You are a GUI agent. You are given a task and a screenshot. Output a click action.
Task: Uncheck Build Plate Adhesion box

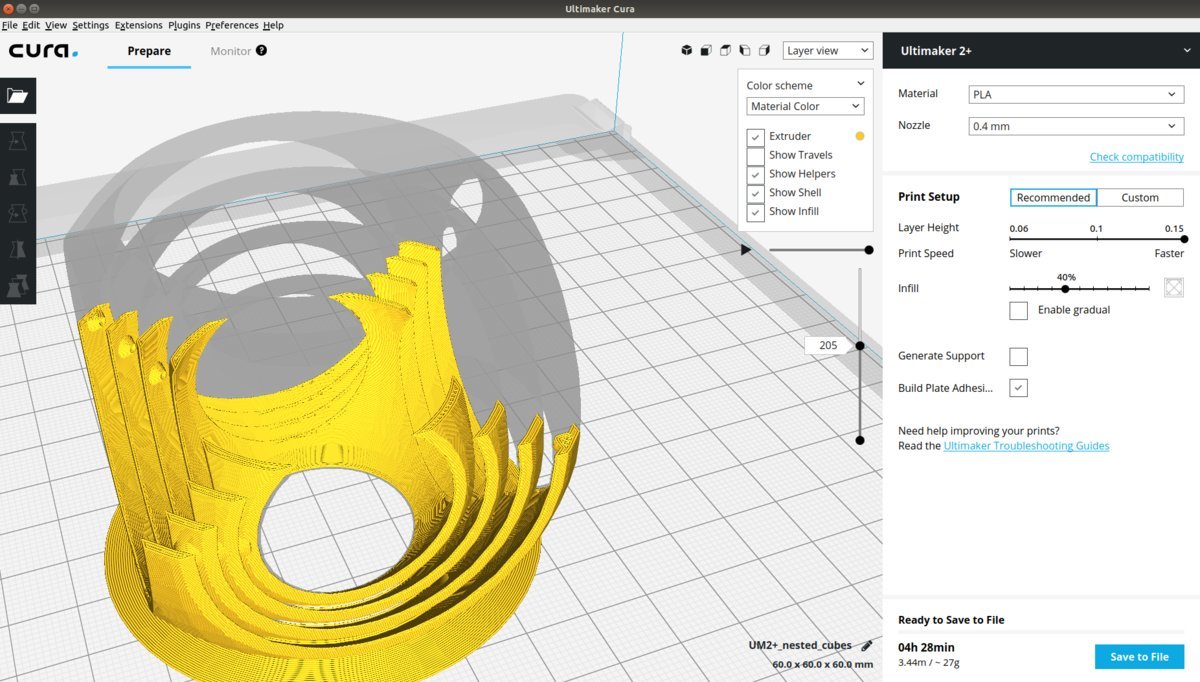[x=1018, y=388]
